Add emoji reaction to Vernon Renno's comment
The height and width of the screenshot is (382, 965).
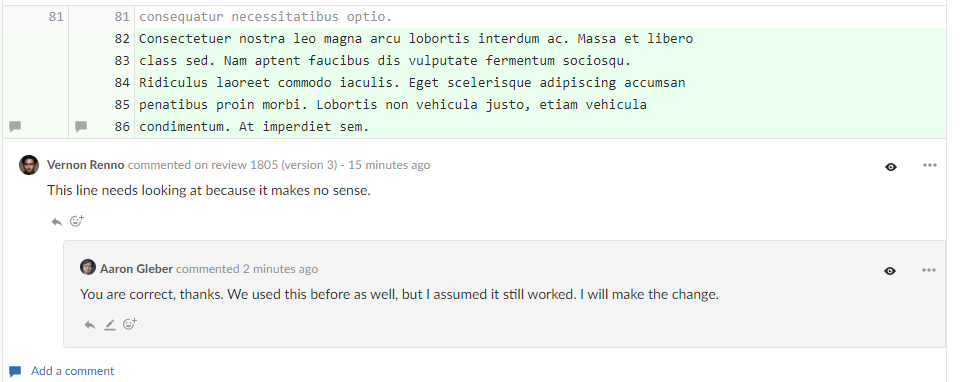tap(77, 221)
